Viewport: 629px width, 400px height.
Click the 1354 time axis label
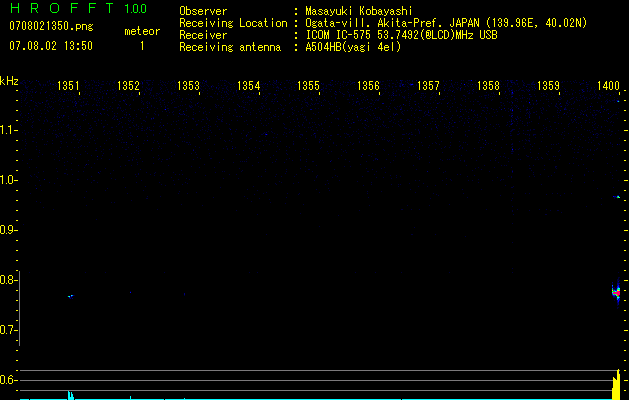tap(248, 86)
